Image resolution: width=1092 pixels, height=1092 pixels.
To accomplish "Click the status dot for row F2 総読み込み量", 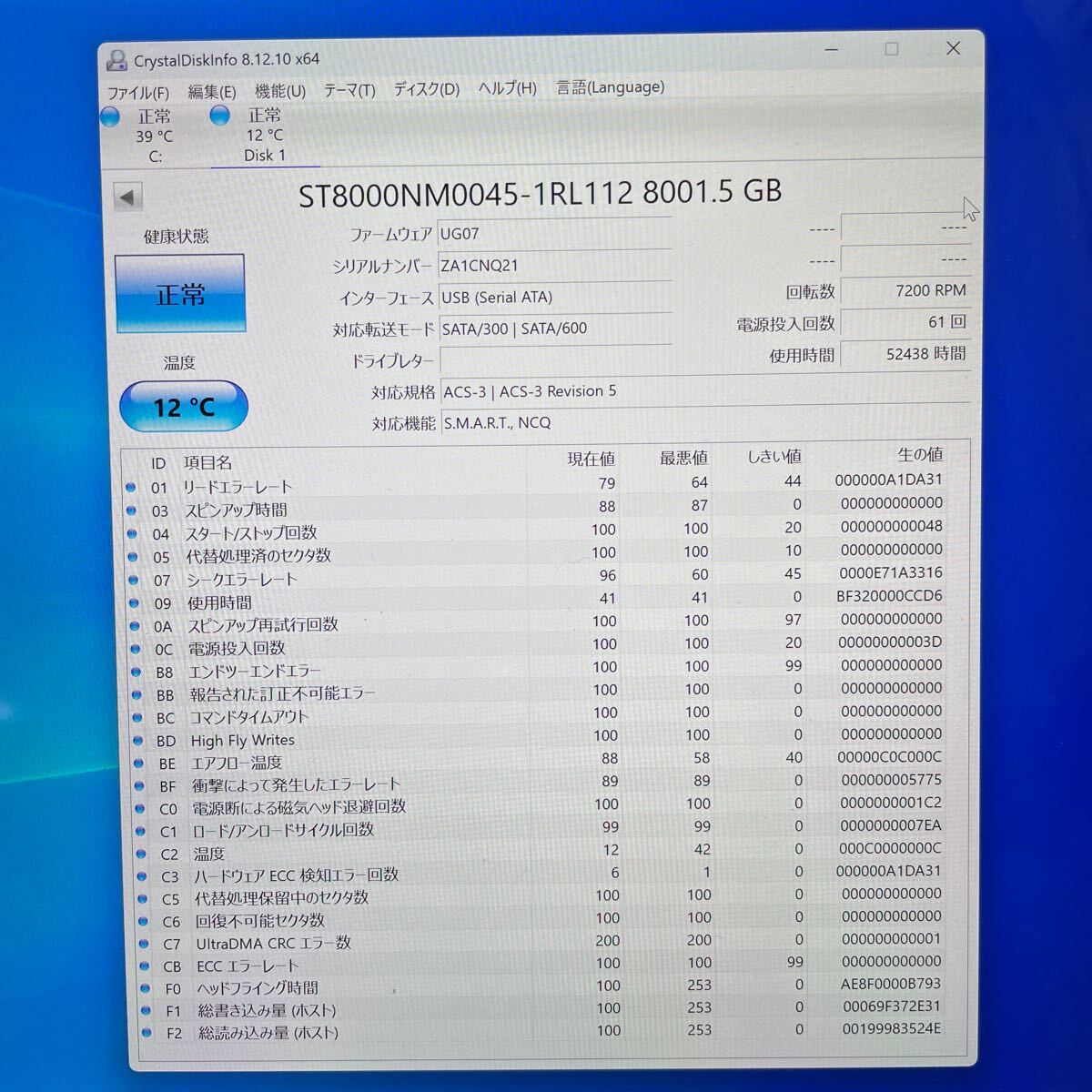I will click(x=147, y=1033).
